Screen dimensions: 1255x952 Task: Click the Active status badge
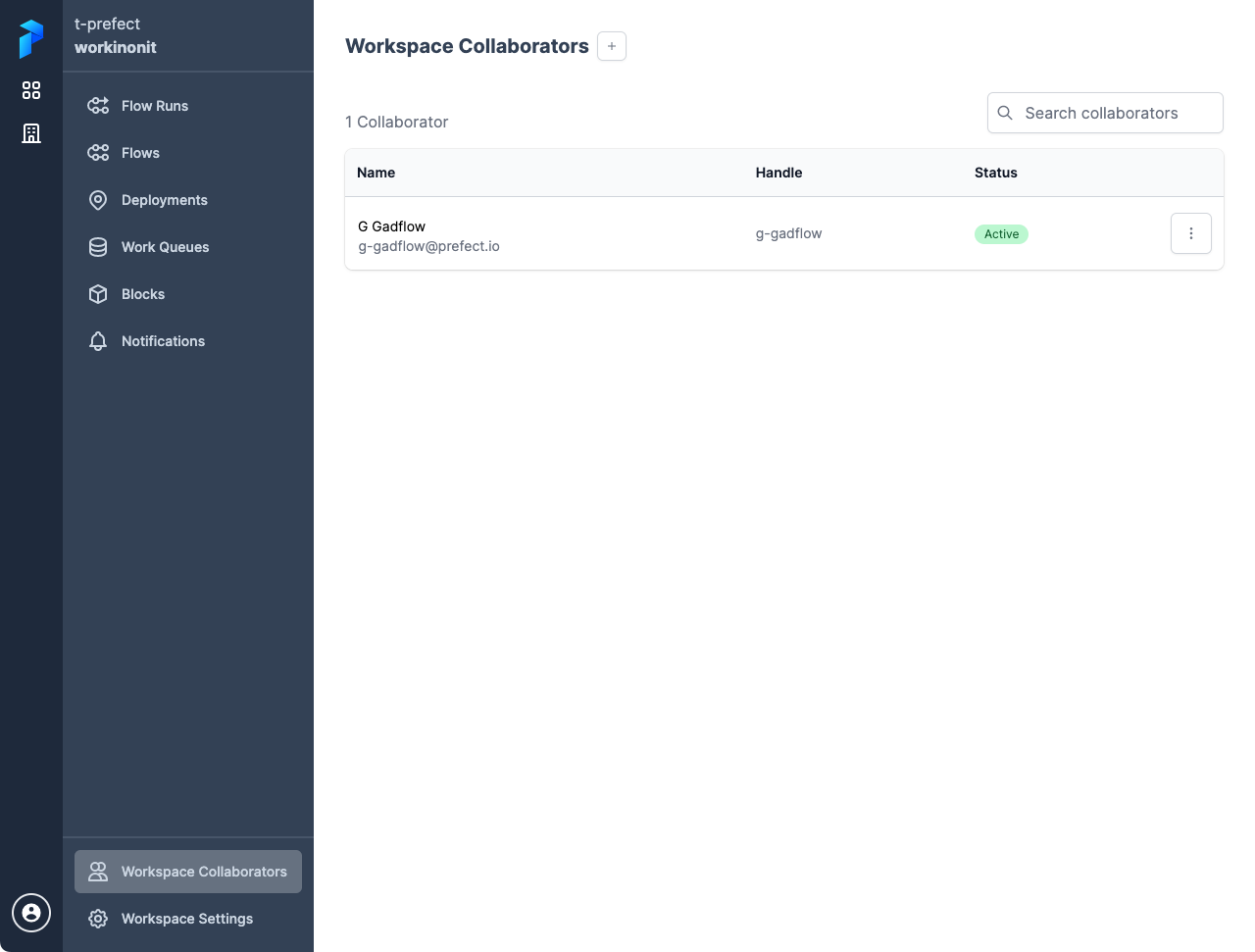(1001, 234)
